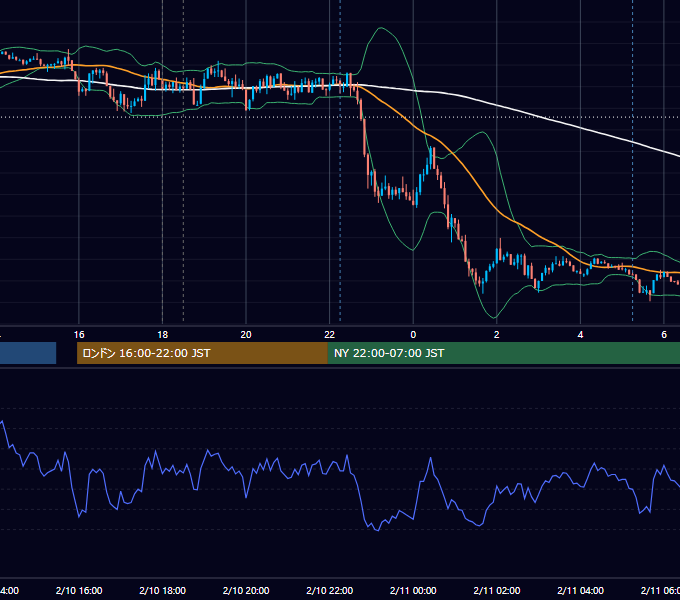Click hour label 0 on upper axis
680x600 pixels.
pos(413,335)
